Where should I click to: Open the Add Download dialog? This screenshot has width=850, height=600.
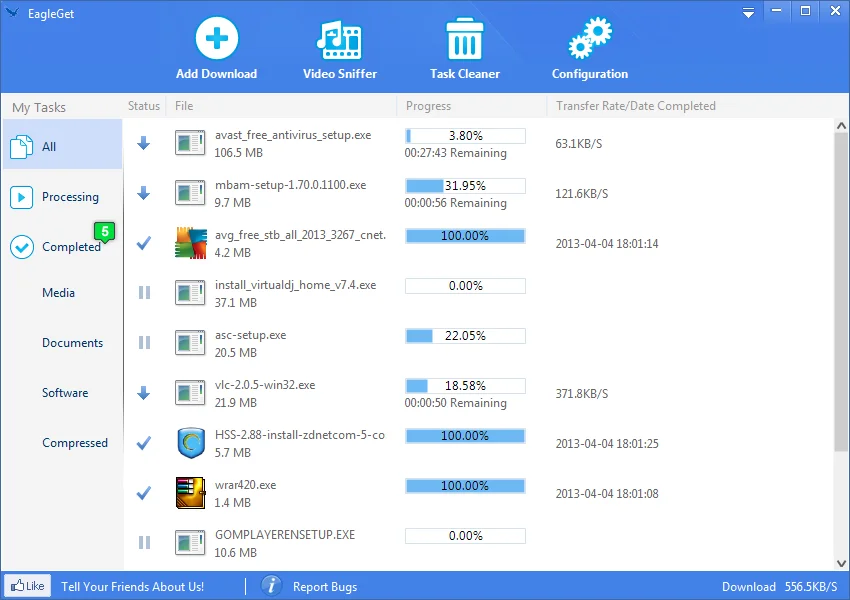coord(216,45)
